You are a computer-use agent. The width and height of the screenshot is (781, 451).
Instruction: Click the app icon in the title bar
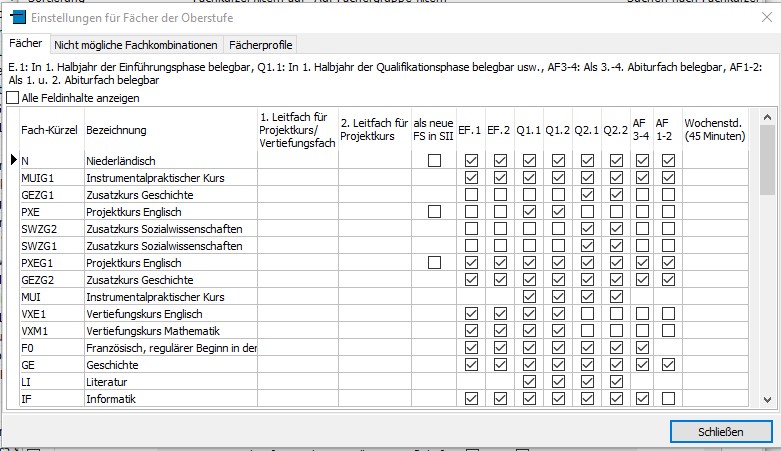point(17,17)
